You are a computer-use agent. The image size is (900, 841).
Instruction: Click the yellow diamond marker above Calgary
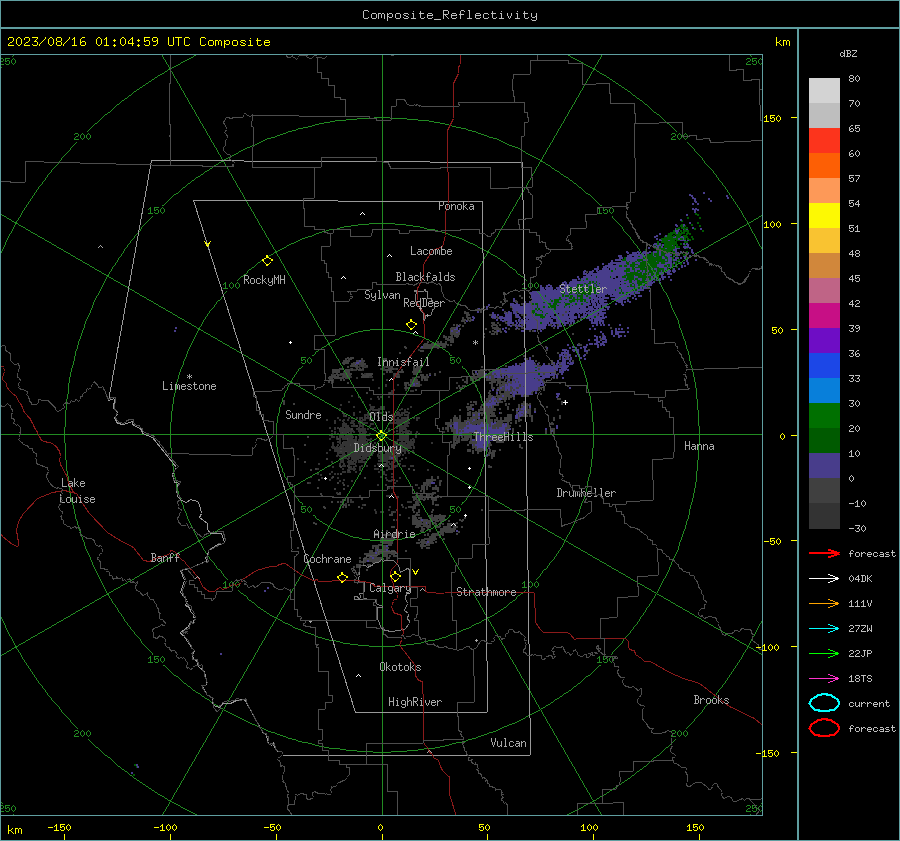(395, 576)
